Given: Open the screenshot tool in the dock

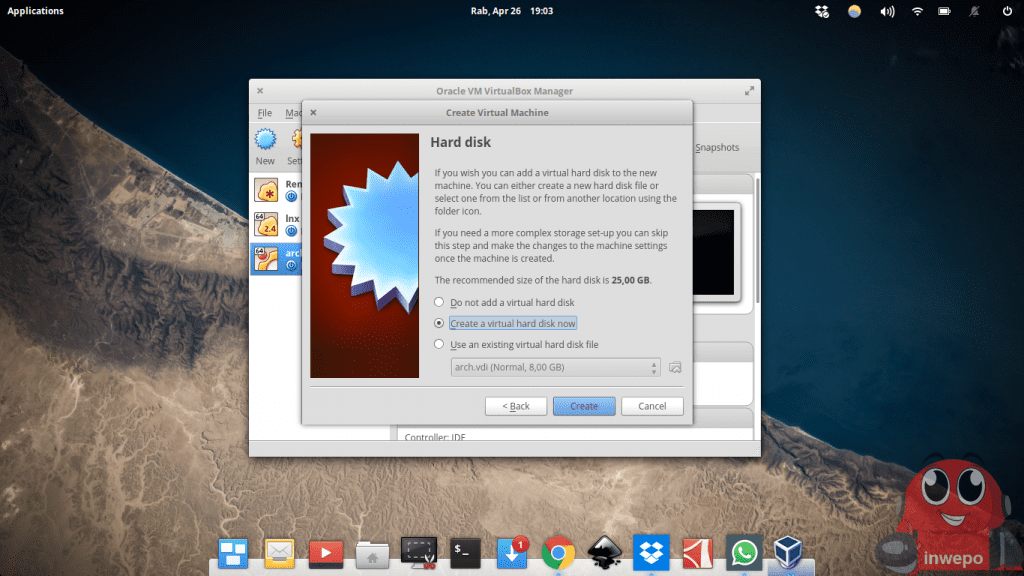Looking at the screenshot, I should coord(419,552).
